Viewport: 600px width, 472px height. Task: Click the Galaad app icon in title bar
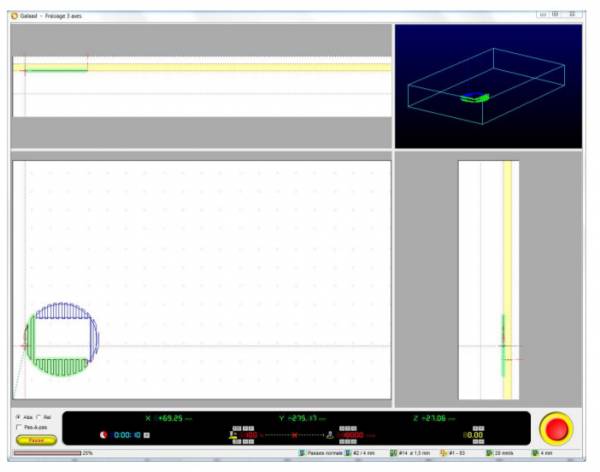pos(14,16)
